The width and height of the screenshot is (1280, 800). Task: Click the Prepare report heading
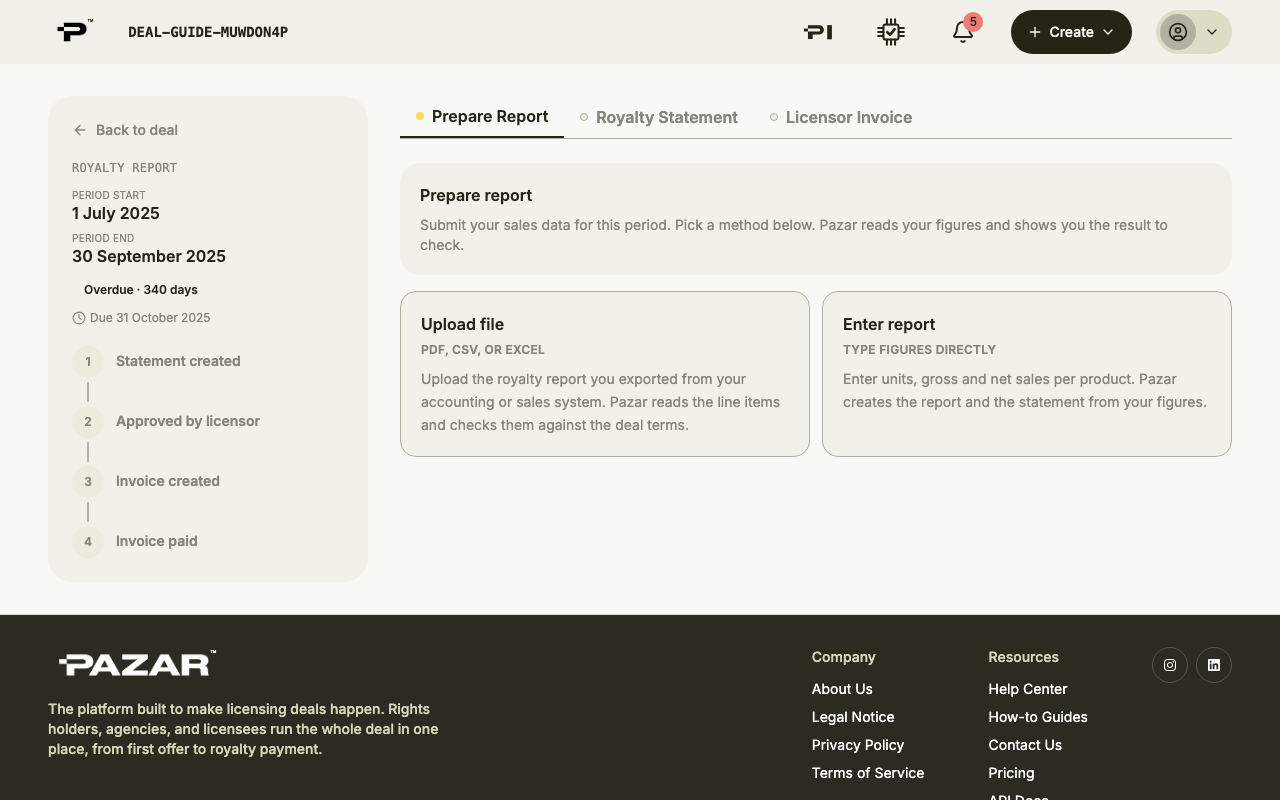pyautogui.click(x=476, y=195)
